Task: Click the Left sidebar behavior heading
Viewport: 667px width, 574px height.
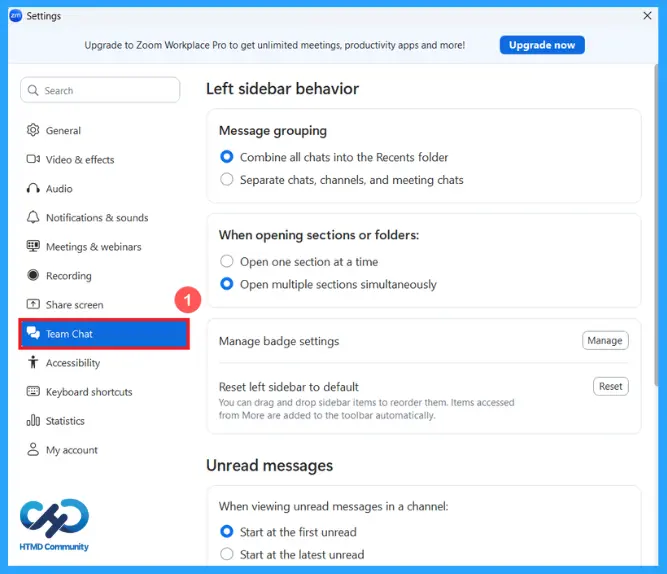Action: (x=282, y=89)
